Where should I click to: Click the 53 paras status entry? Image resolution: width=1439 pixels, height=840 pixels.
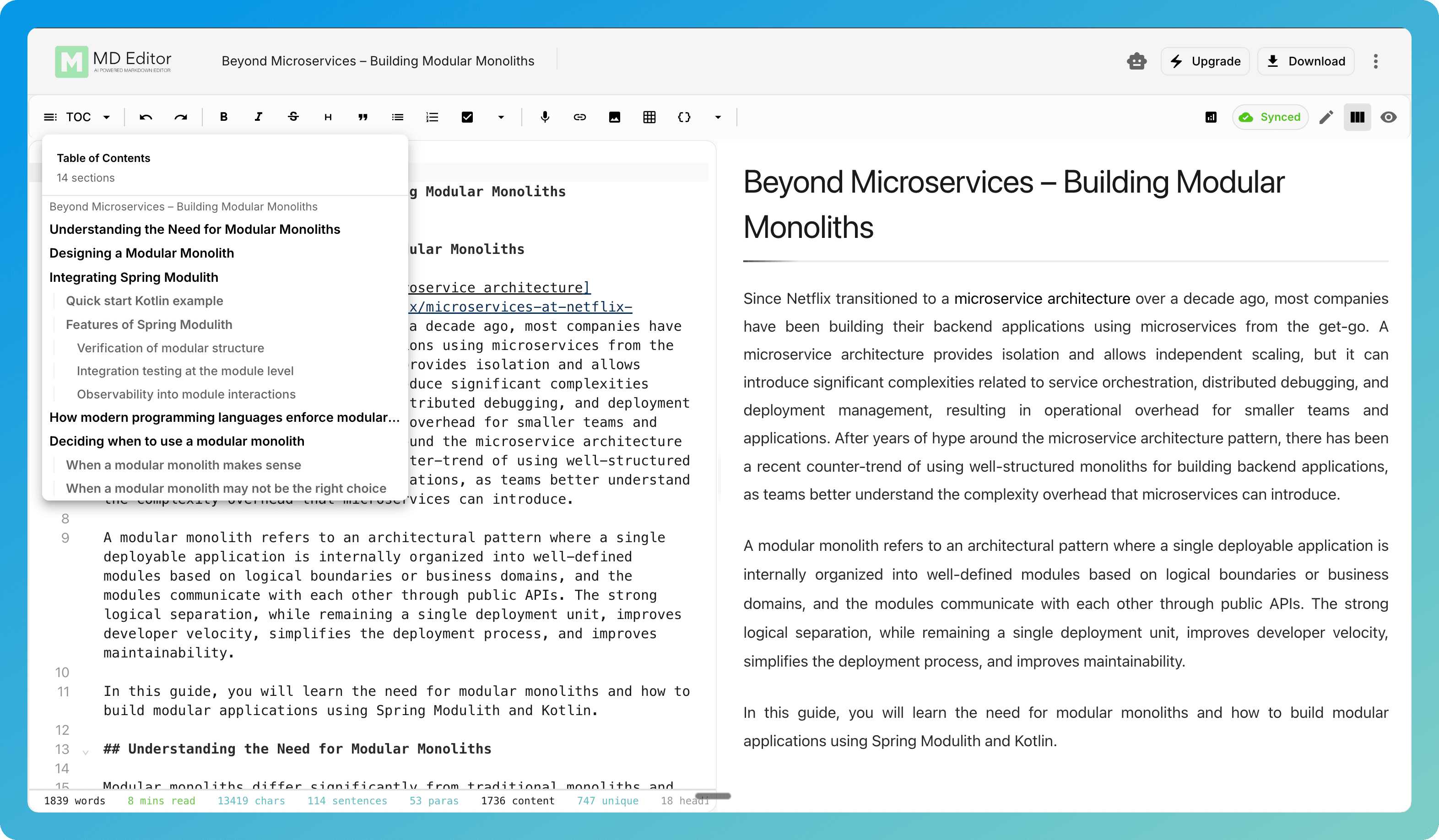(434, 801)
